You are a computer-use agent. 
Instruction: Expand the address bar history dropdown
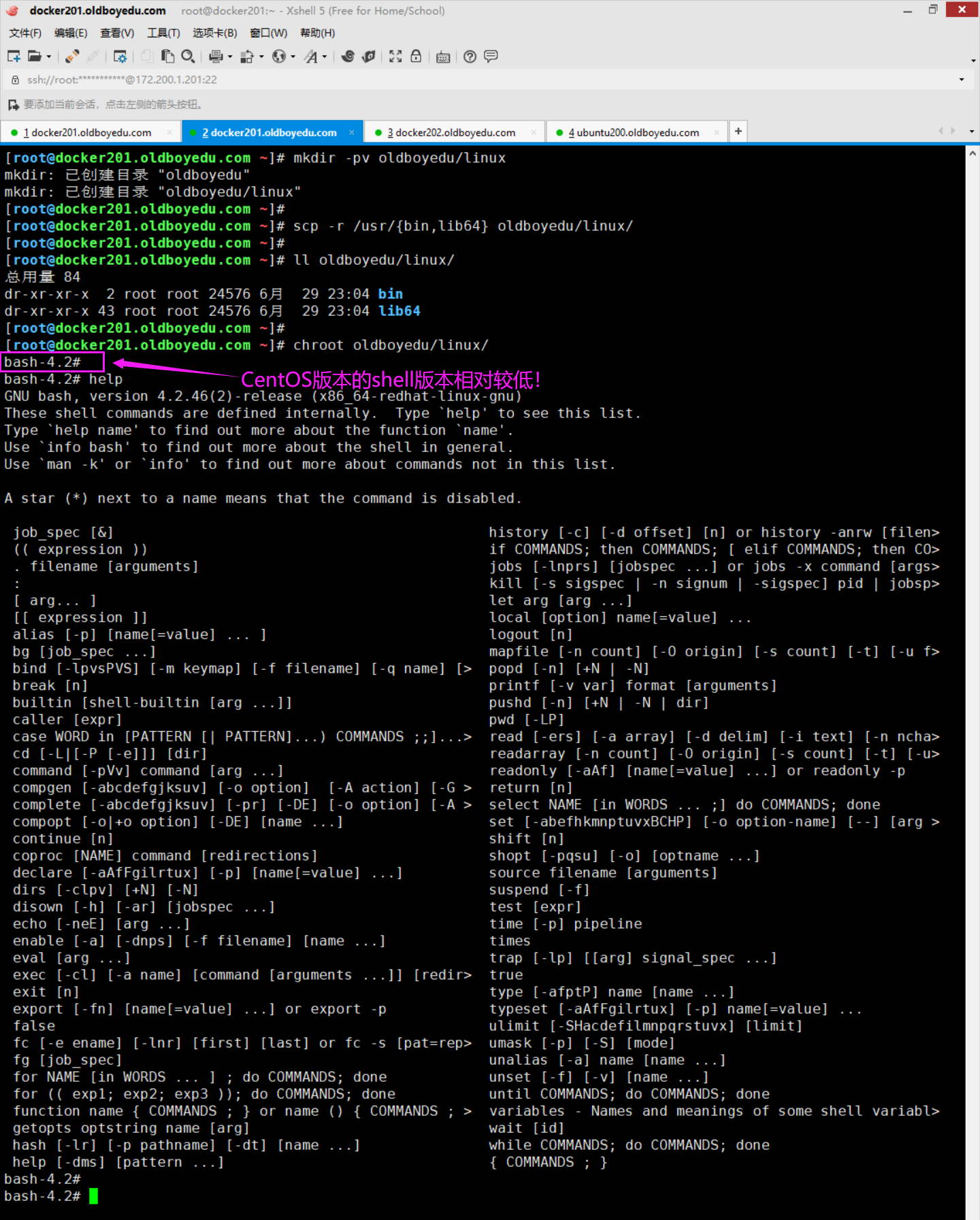coord(962,80)
